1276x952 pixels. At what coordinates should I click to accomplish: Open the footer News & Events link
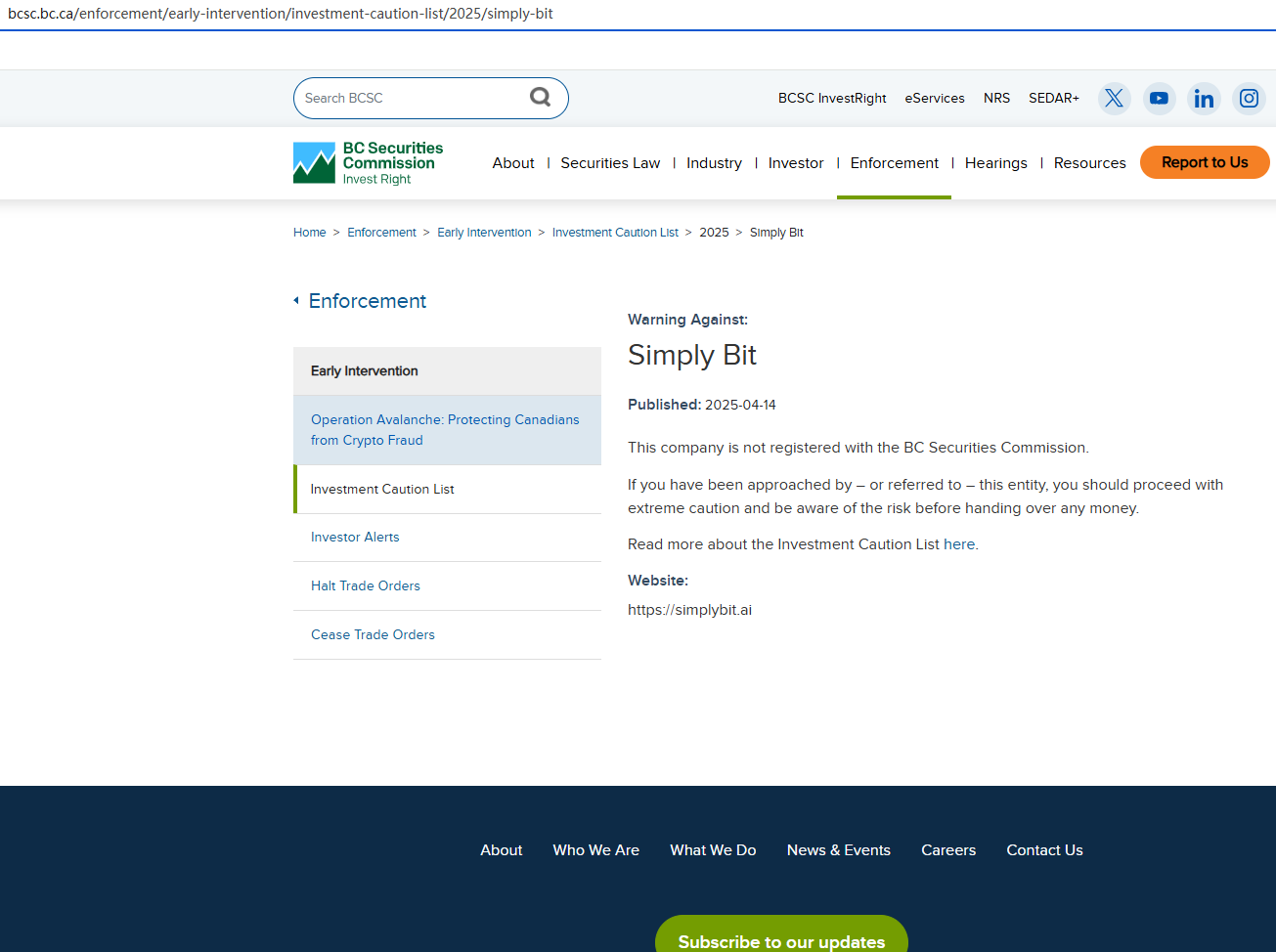coord(839,850)
